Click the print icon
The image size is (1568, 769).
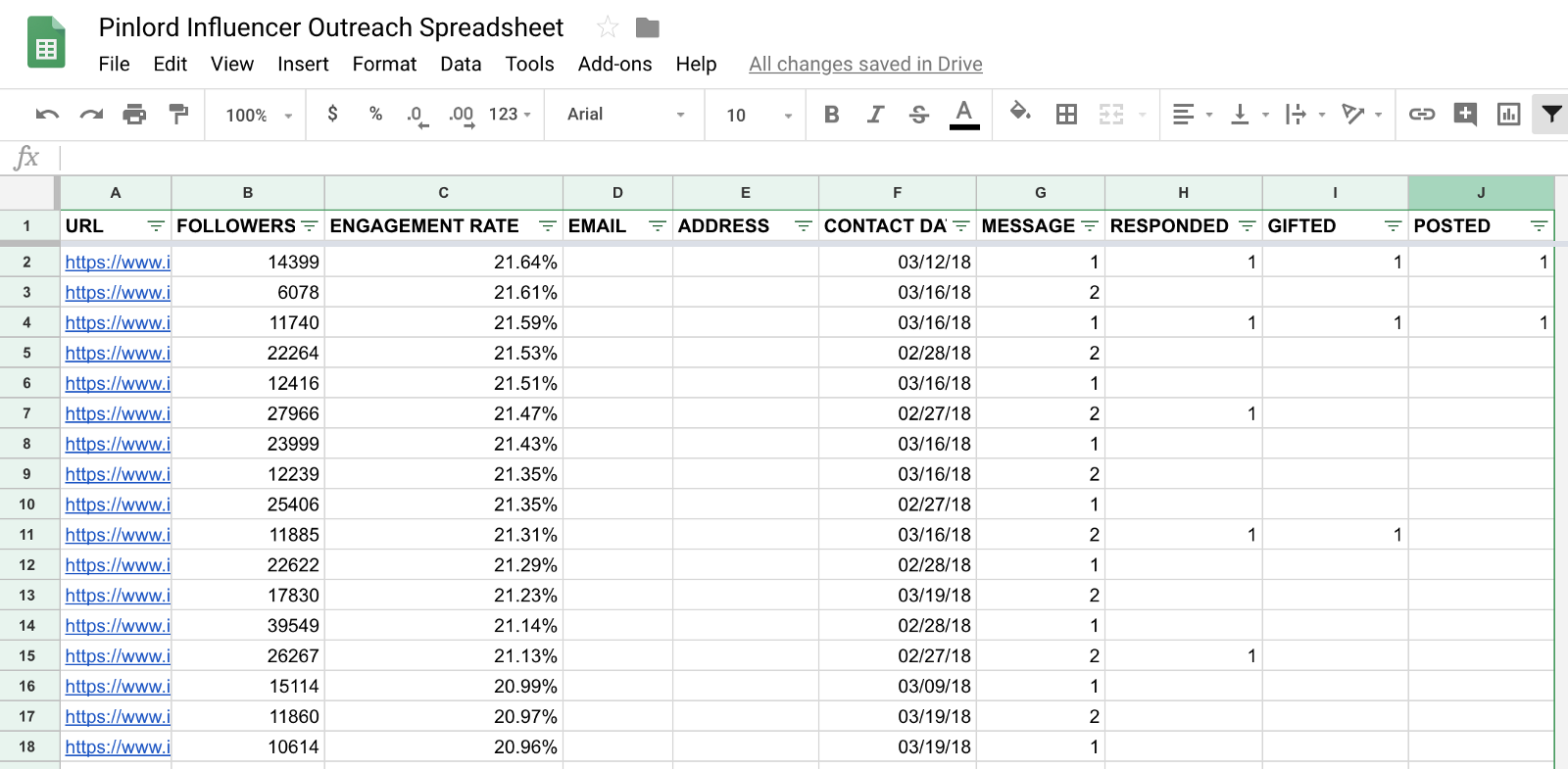tap(134, 115)
